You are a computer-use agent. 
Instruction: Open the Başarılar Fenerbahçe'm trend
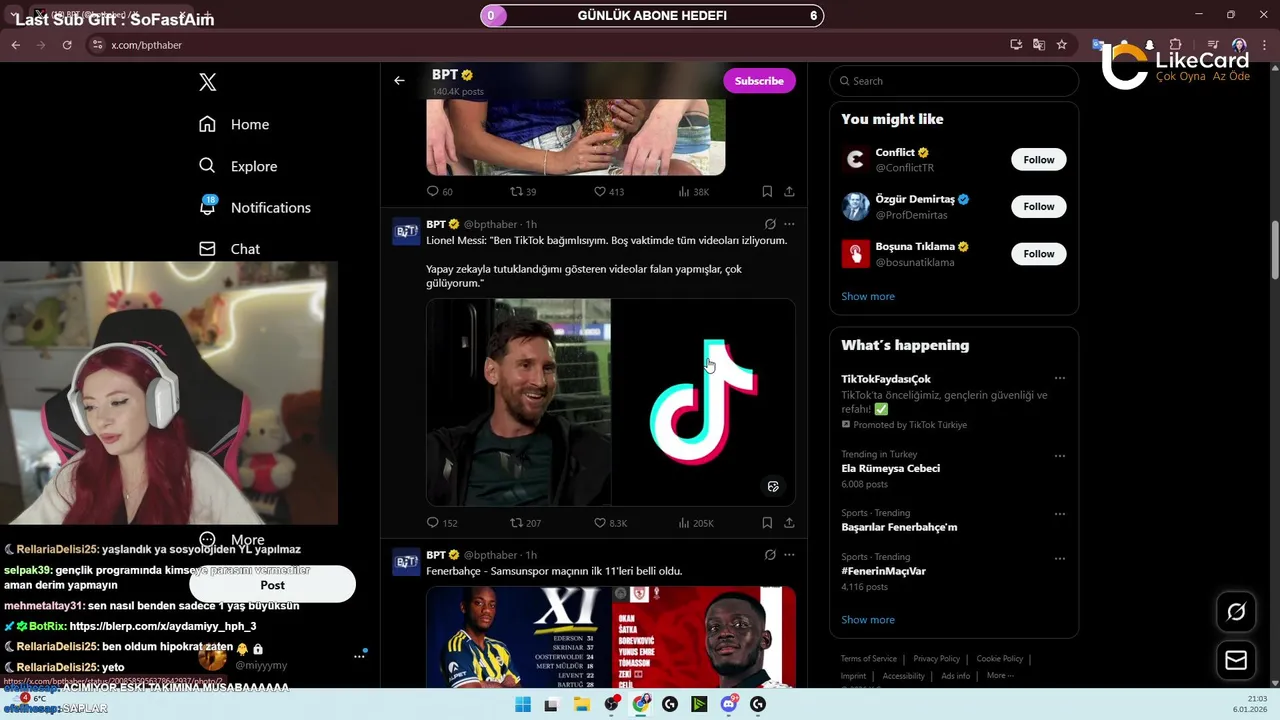click(x=899, y=527)
